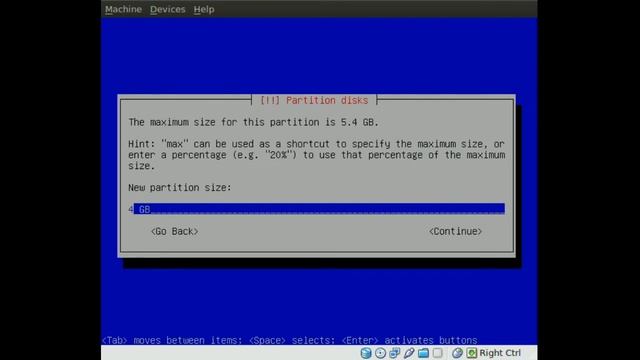Click the shared folders status icon

[423, 353]
